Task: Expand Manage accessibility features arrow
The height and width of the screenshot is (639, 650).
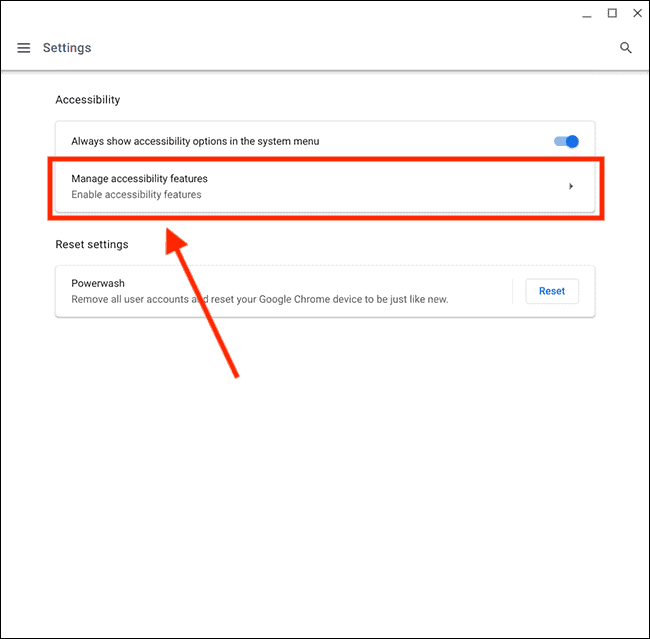Action: point(571,186)
